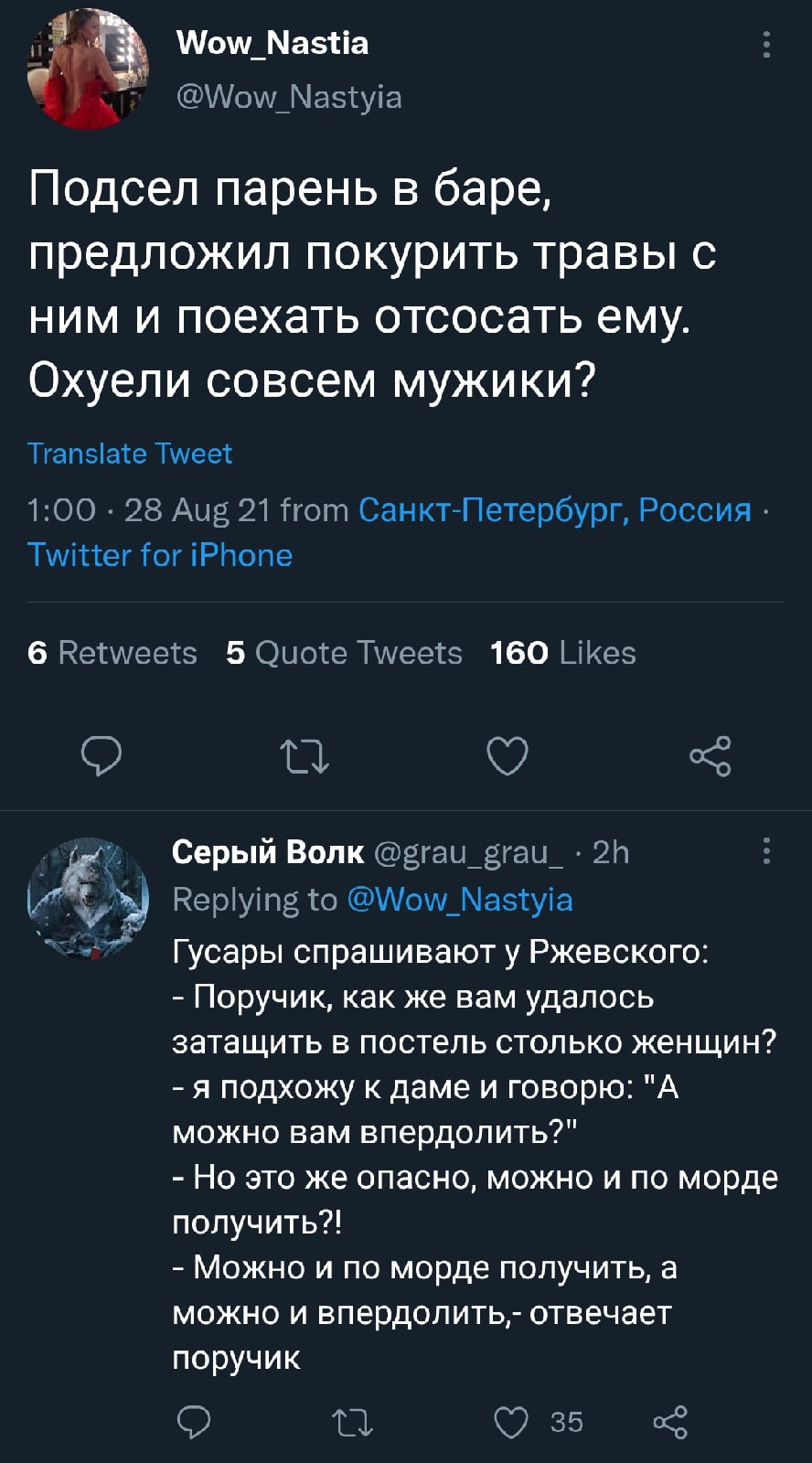Reply to Серый Волк's comment
The image size is (812, 1463).
(195, 1421)
